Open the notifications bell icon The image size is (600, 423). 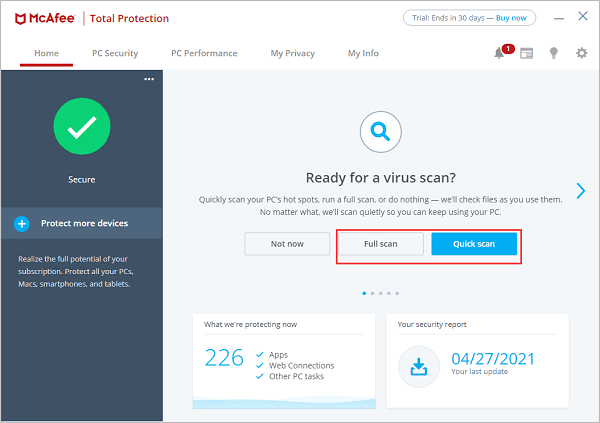pyautogui.click(x=499, y=53)
